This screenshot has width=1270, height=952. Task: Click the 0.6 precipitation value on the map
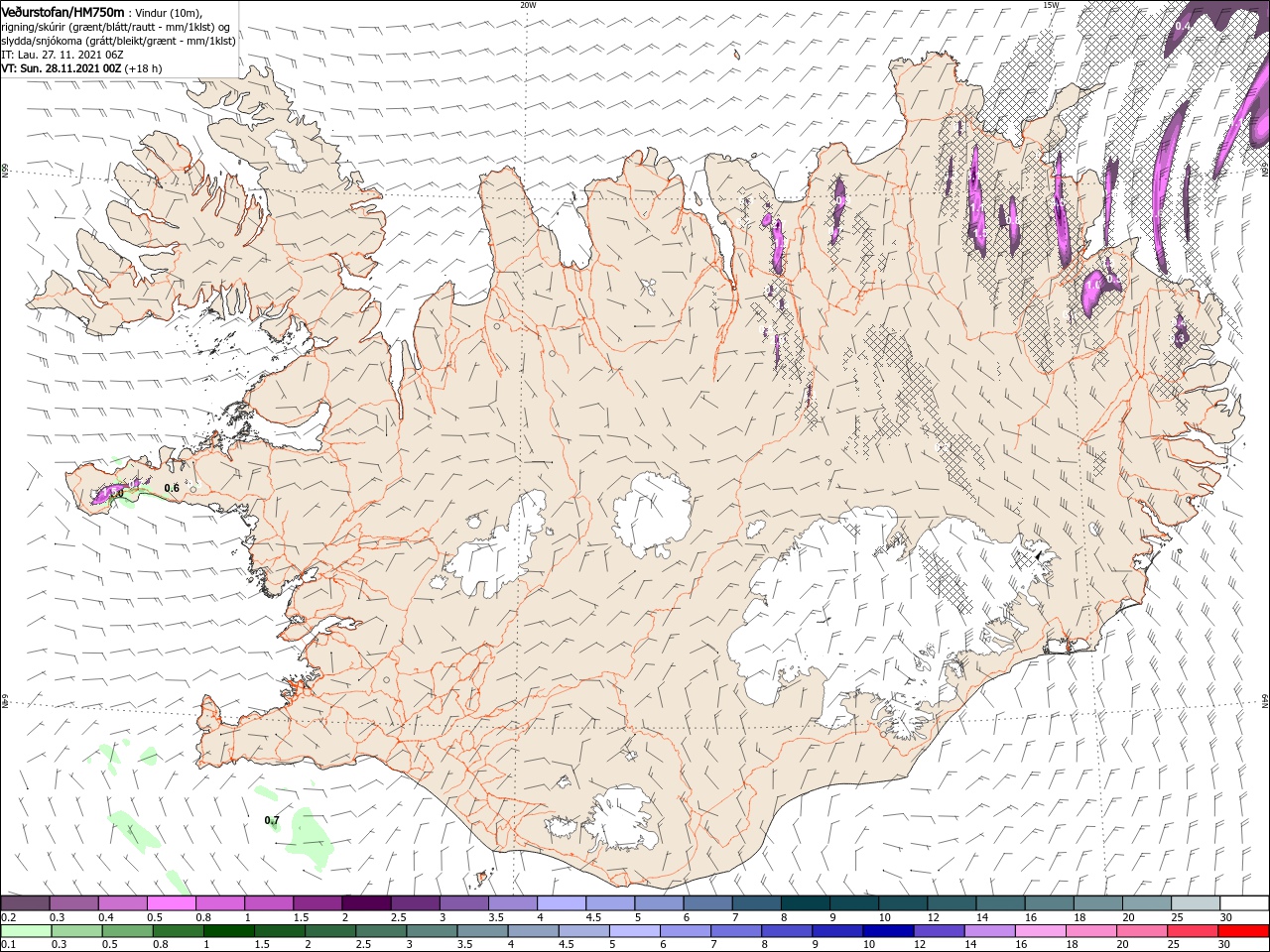(172, 488)
